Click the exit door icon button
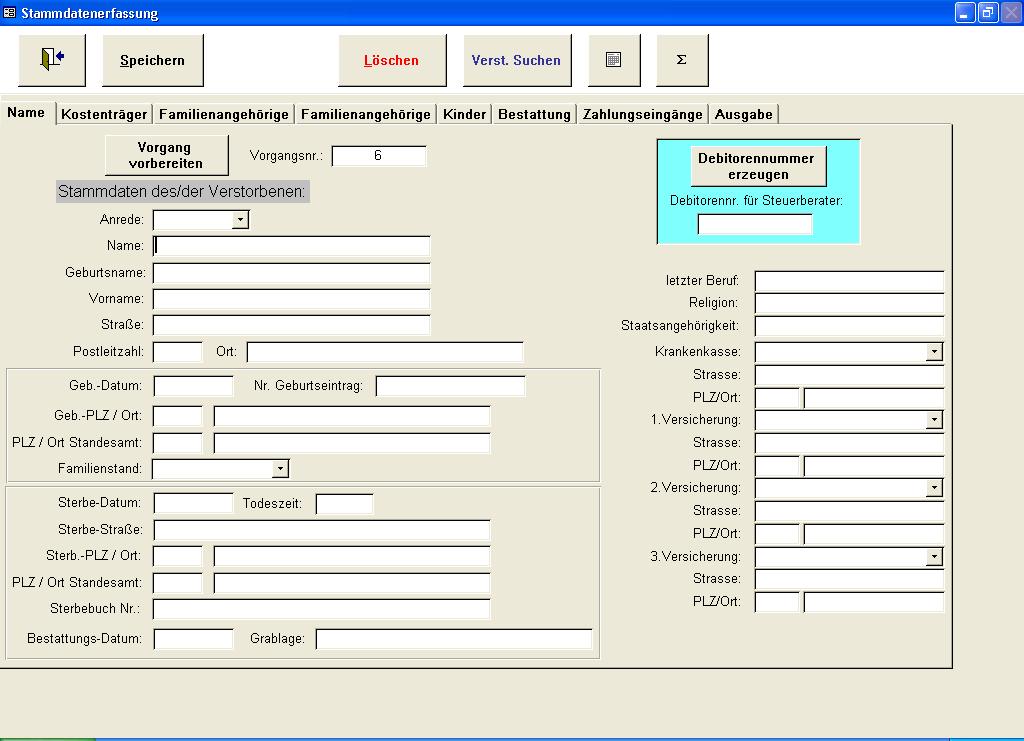Screen dimensions: 1024x741 pos(52,60)
